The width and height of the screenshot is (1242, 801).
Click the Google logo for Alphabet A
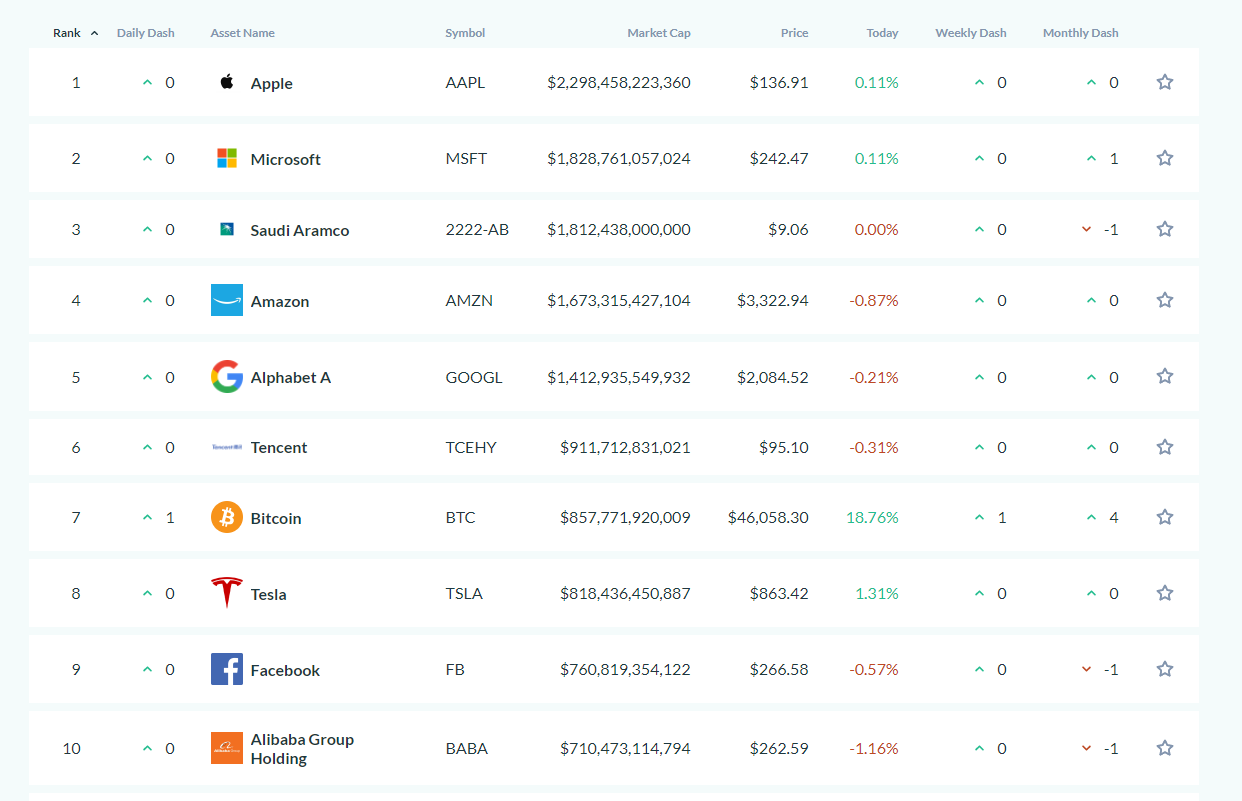(x=227, y=377)
